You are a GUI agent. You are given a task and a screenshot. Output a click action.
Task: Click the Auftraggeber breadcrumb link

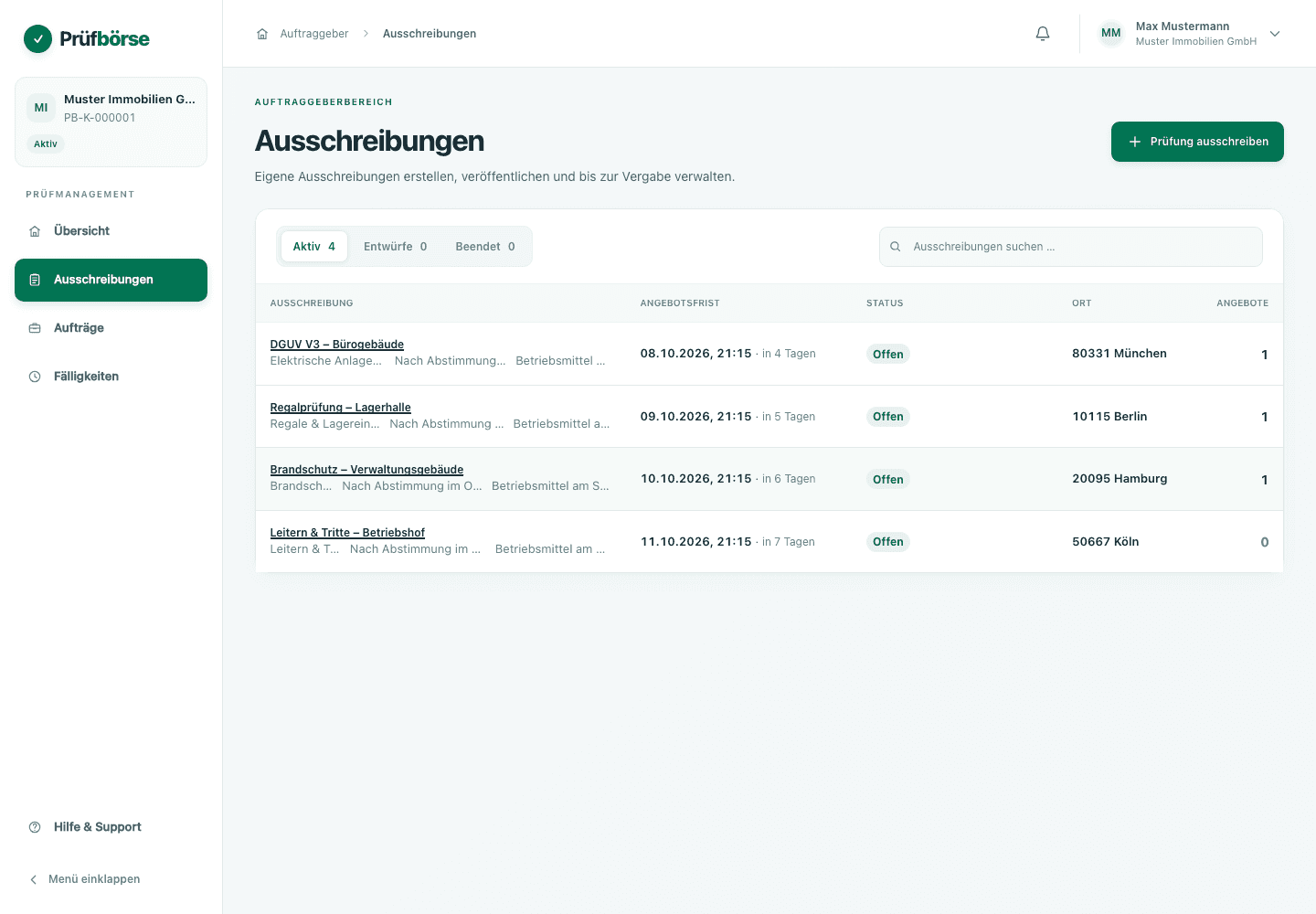click(x=314, y=34)
